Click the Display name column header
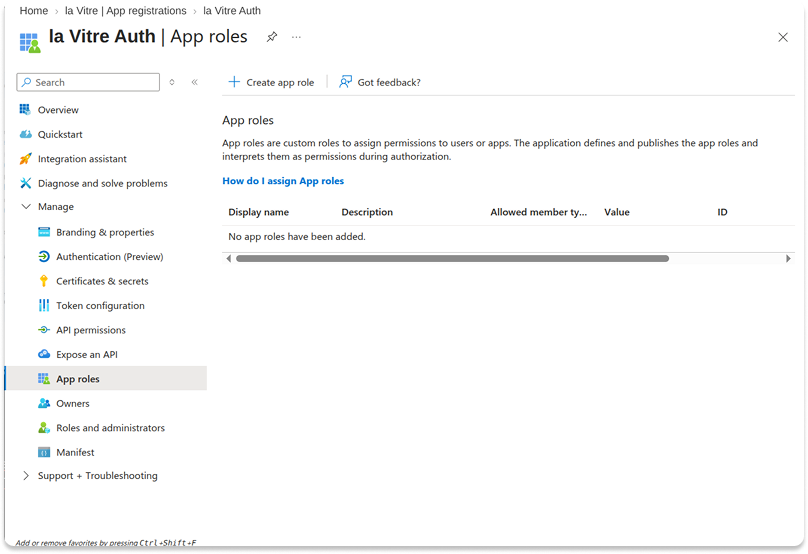The image size is (808, 554). click(259, 212)
